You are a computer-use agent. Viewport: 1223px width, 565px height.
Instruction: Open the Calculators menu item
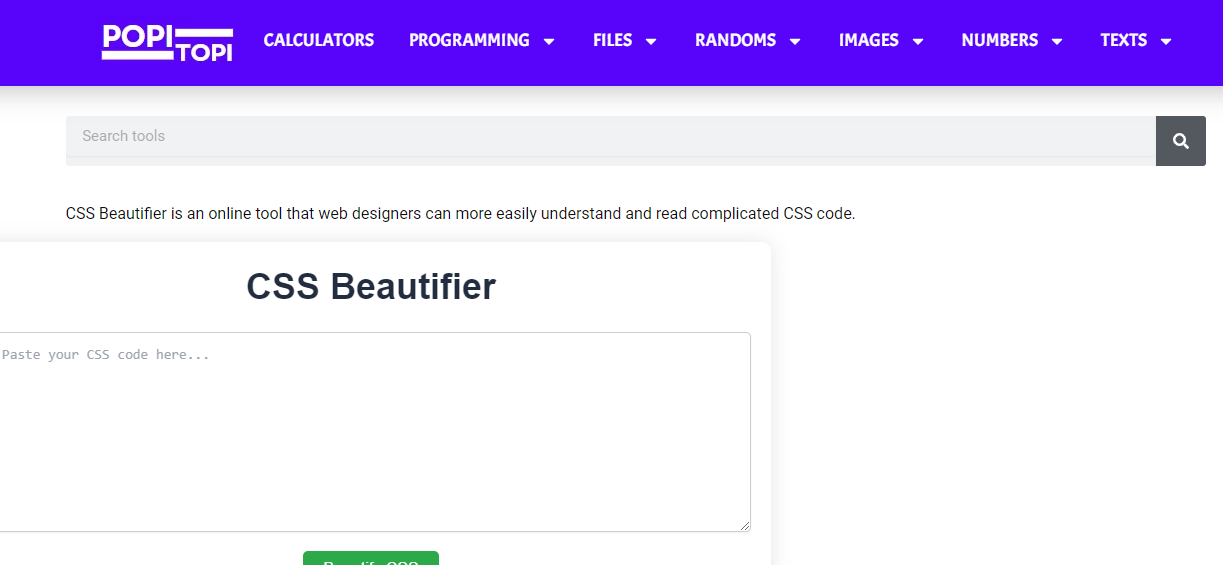click(x=319, y=40)
